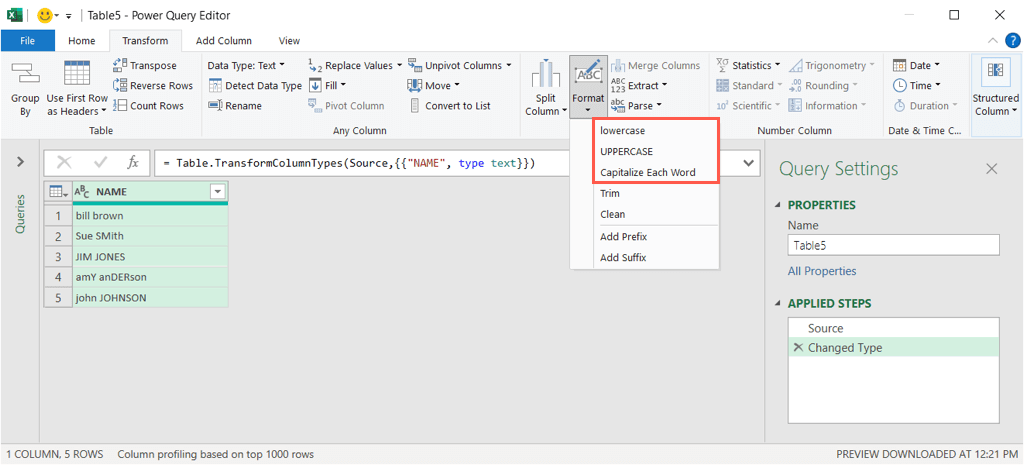Select the cell "JIM JONES"
1024x465 pixels.
tap(150, 257)
